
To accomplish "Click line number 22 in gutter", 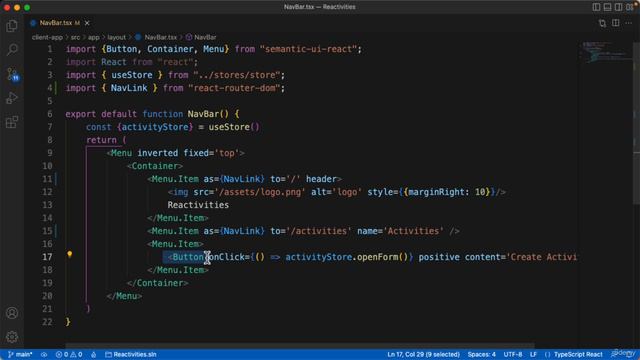I will (x=47, y=322).
